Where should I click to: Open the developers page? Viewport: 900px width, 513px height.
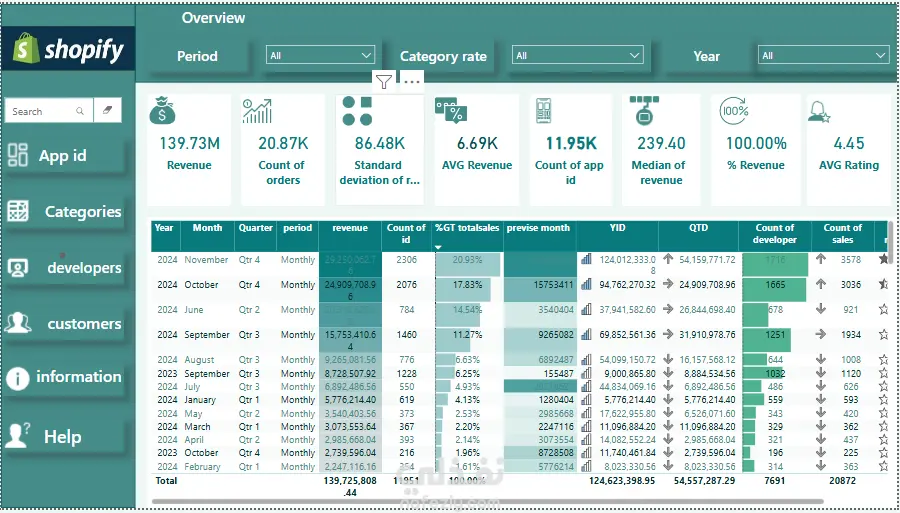[64, 268]
